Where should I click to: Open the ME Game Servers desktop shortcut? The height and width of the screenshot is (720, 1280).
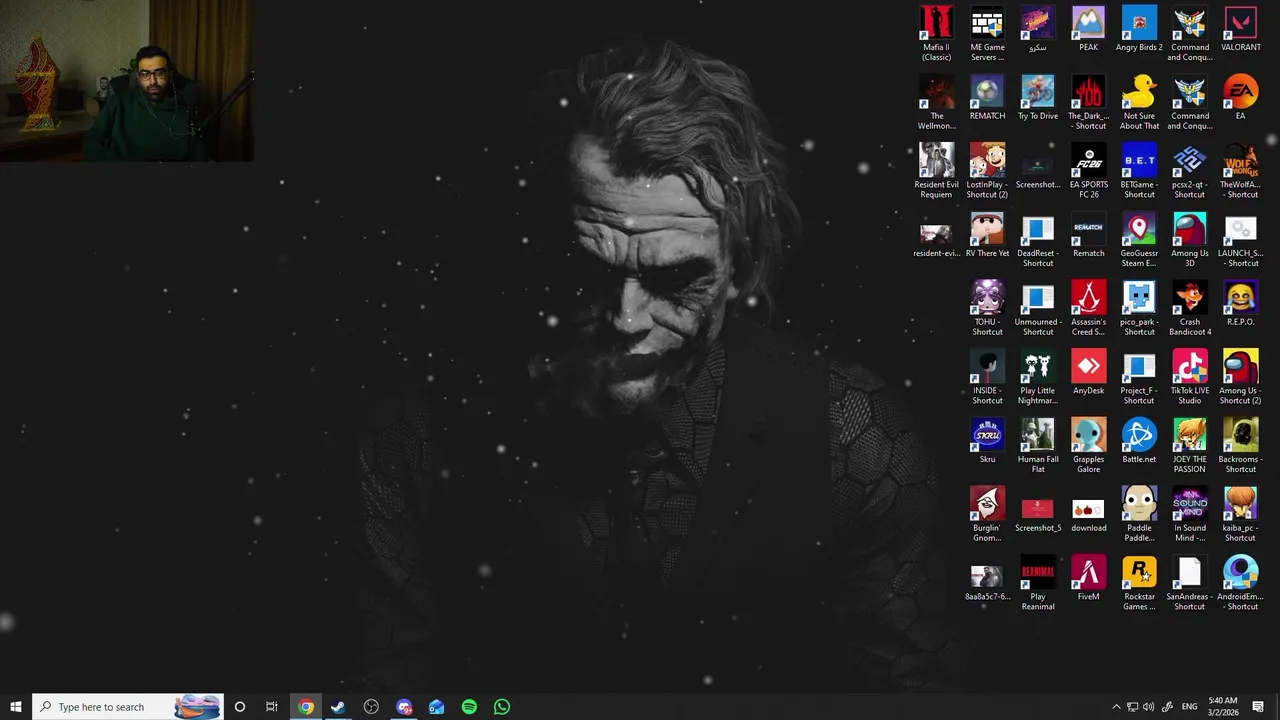tap(987, 33)
